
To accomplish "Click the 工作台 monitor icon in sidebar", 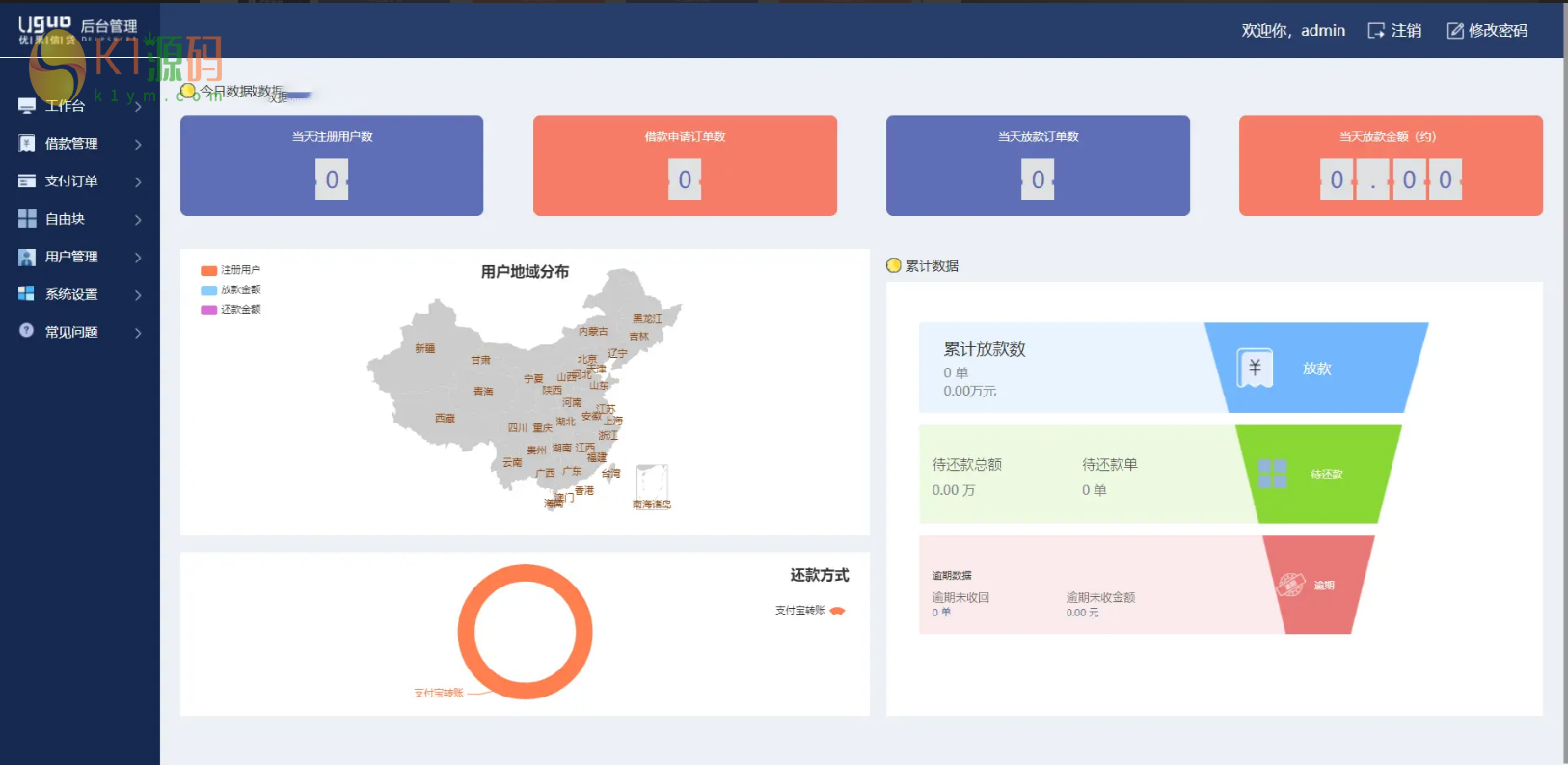I will point(27,105).
